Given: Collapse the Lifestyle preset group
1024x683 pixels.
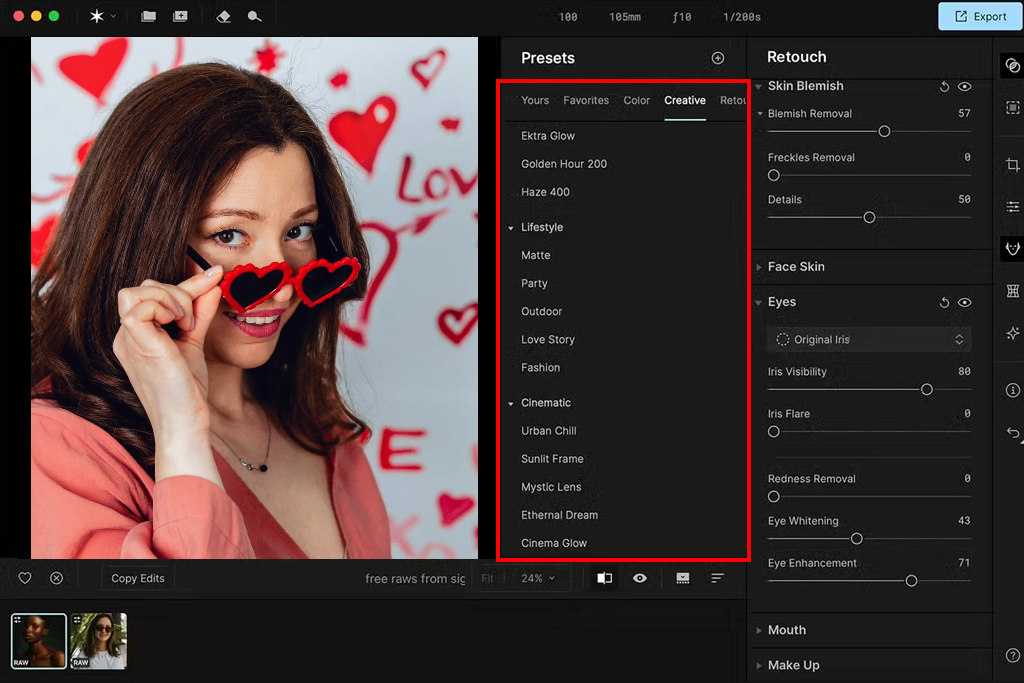Looking at the screenshot, I should click(x=511, y=228).
